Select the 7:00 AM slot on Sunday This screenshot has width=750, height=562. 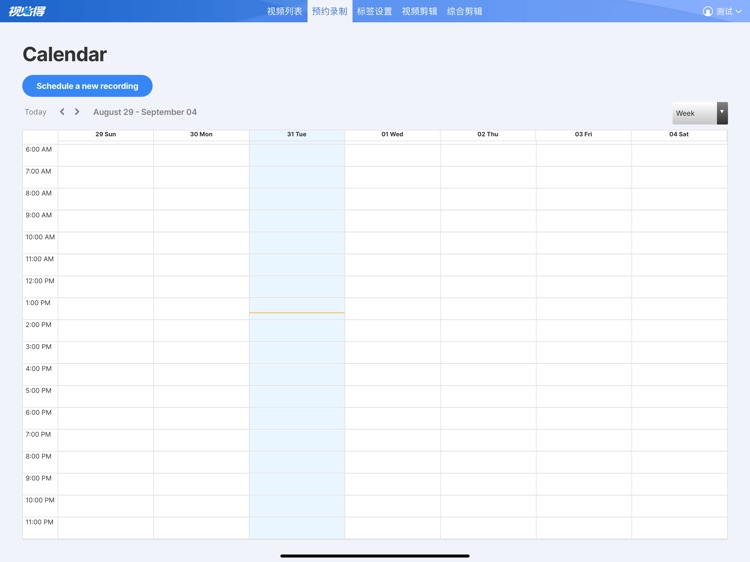(106, 177)
